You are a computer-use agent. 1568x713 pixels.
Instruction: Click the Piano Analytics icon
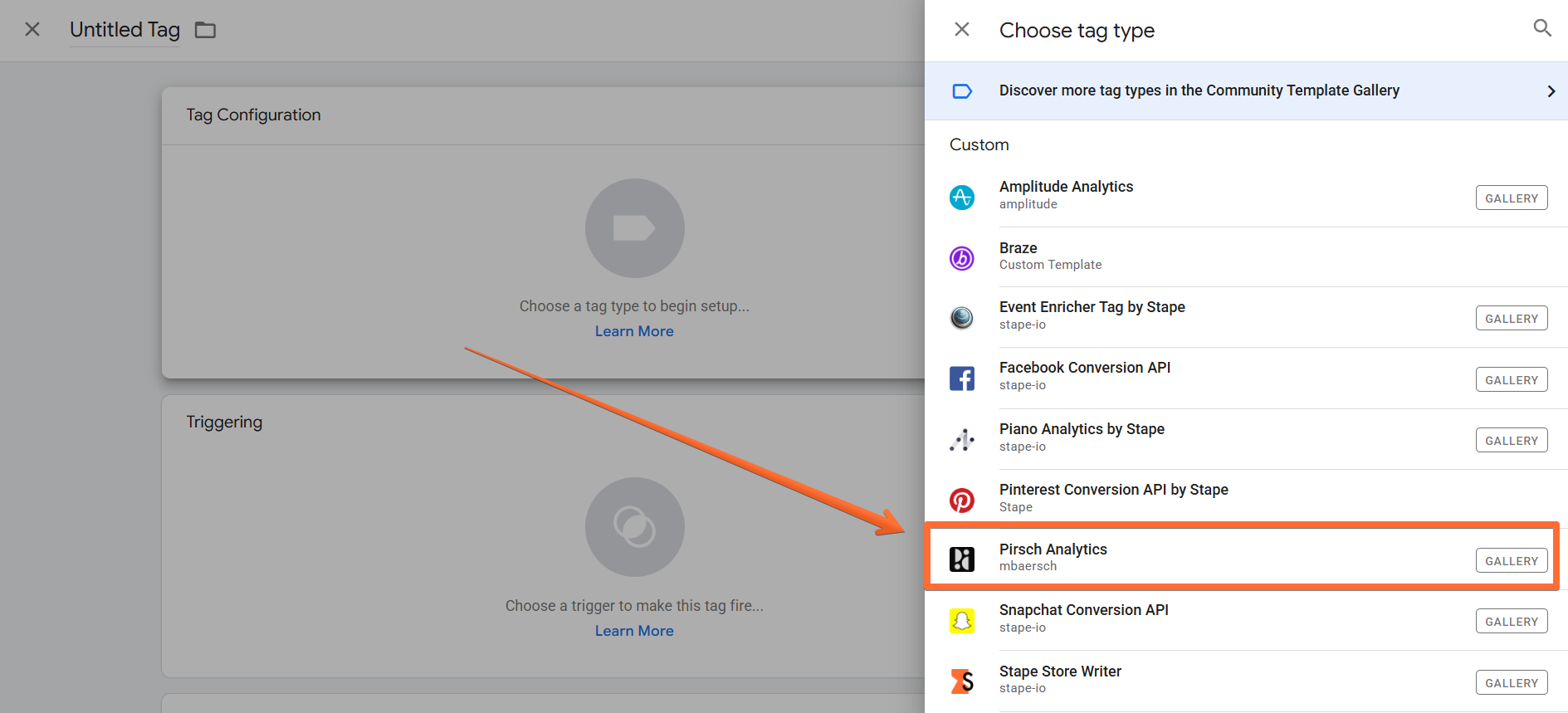[962, 440]
